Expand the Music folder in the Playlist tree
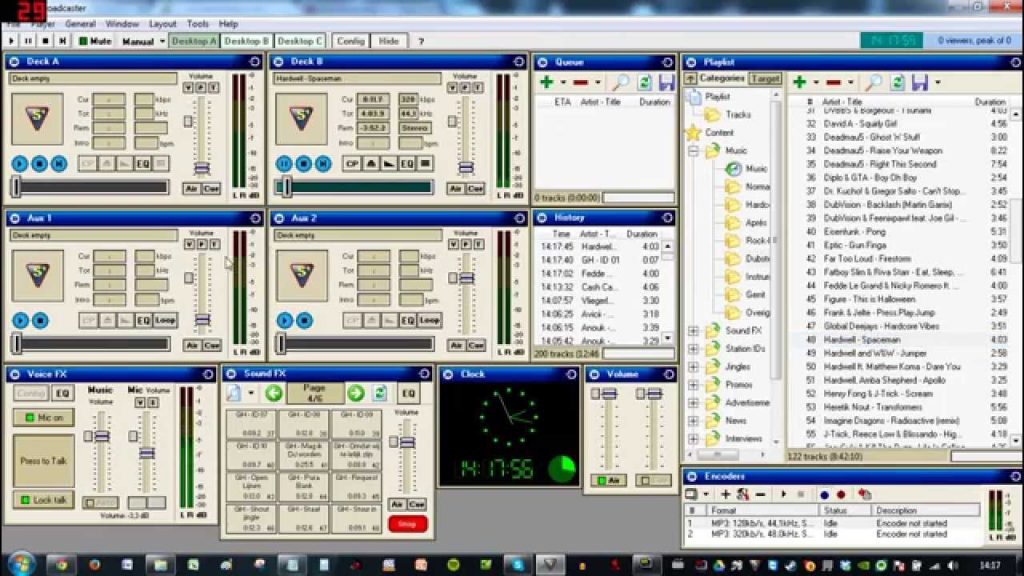Viewport: 1024px width, 576px height. [693, 151]
